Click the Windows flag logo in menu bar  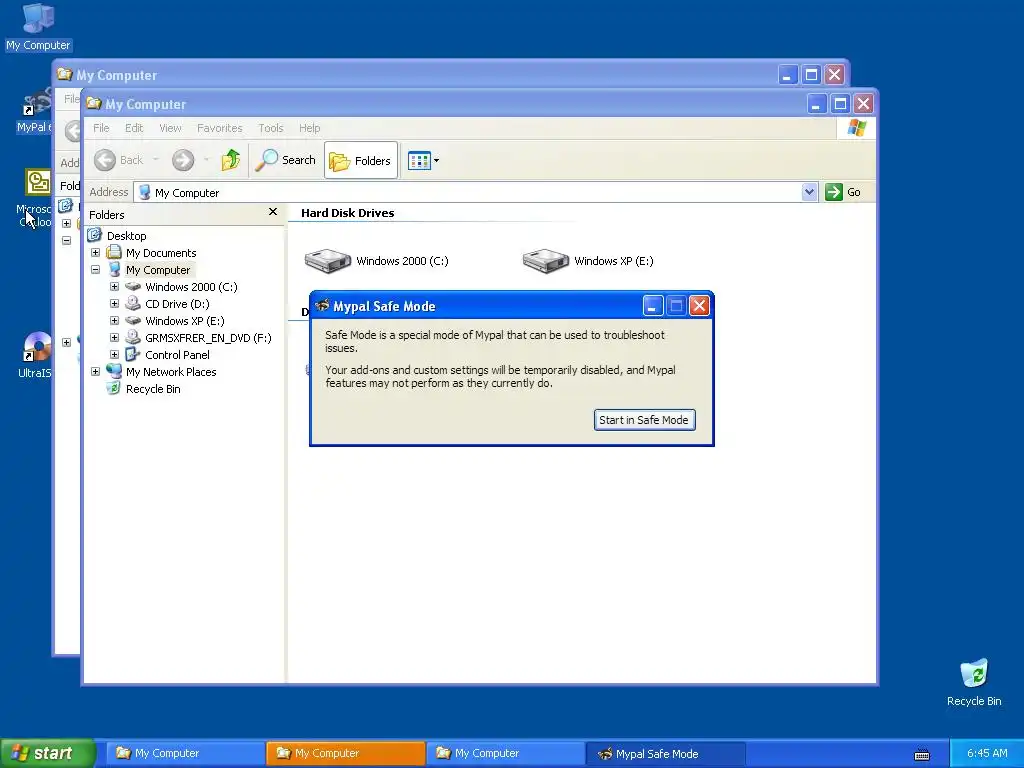click(x=856, y=128)
